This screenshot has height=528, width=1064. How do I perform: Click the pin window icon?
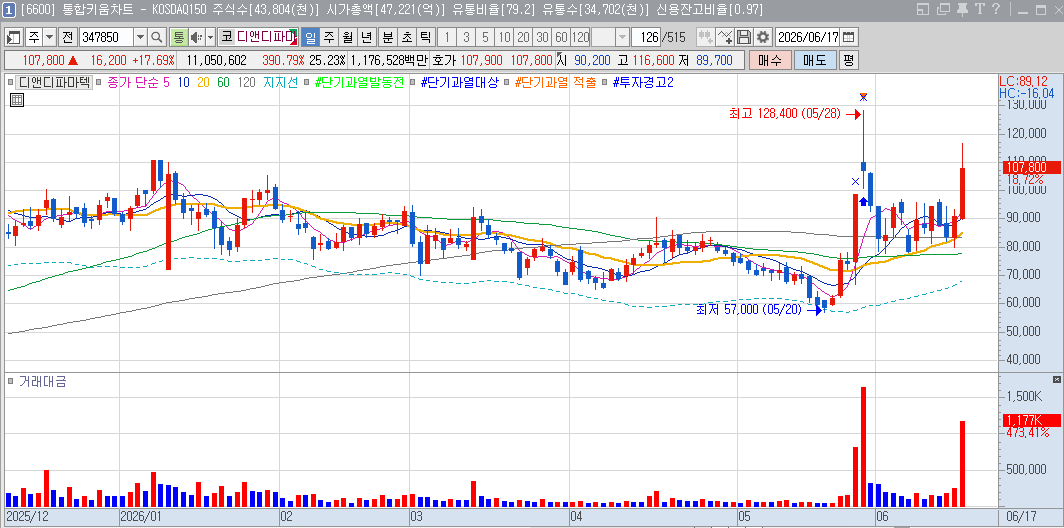click(x=962, y=9)
